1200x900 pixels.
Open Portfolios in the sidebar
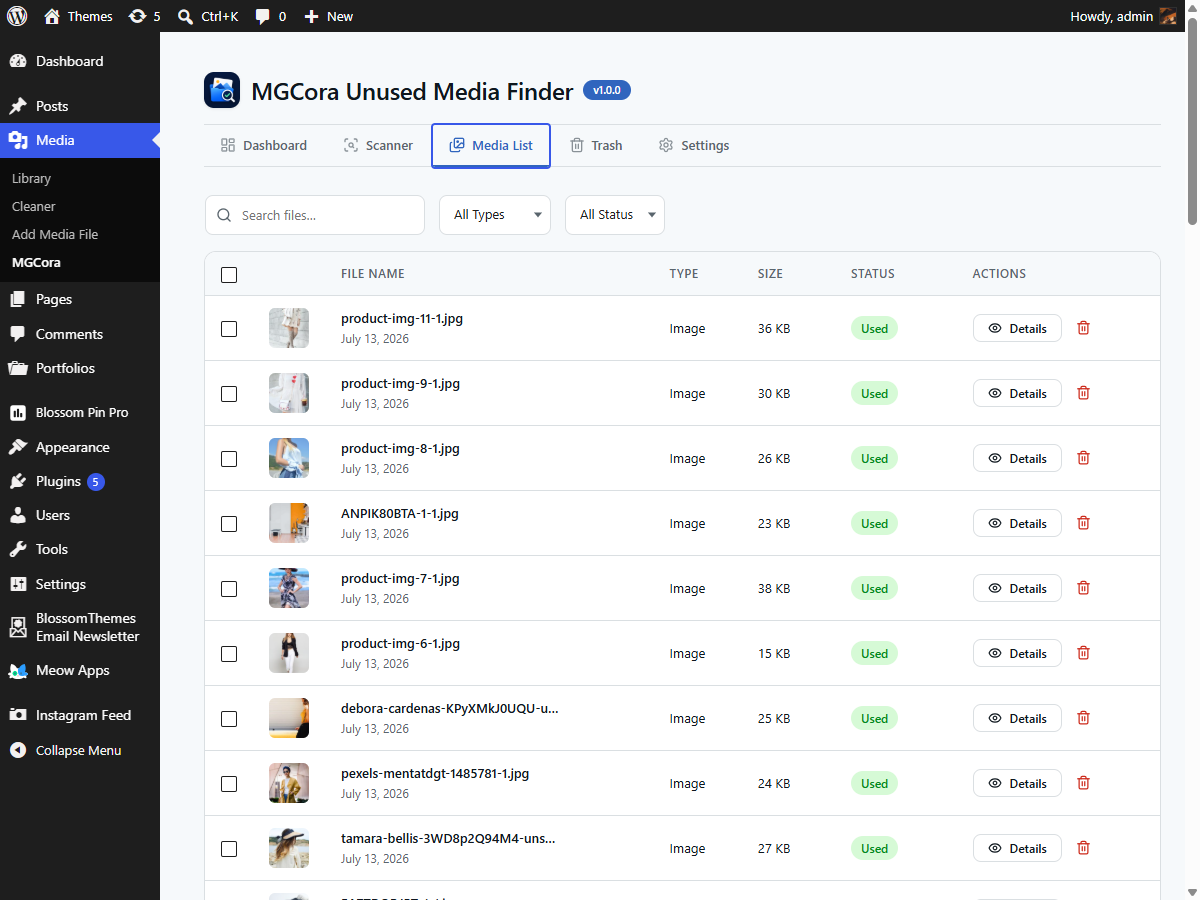pyautogui.click(x=80, y=368)
